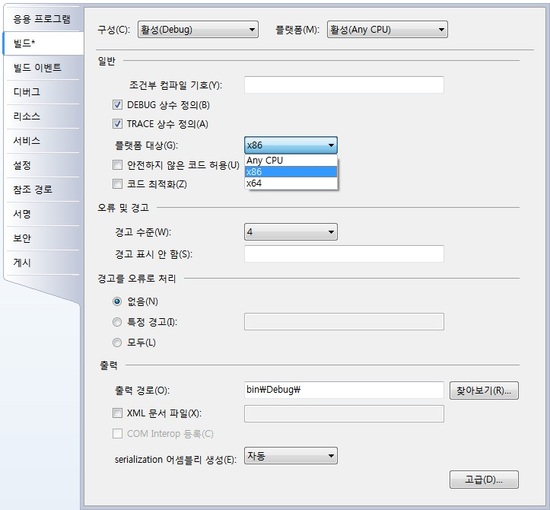The width and height of the screenshot is (550, 510).
Task: Click the 조건부 컴파일 기호 input field
Action: [x=344, y=85]
